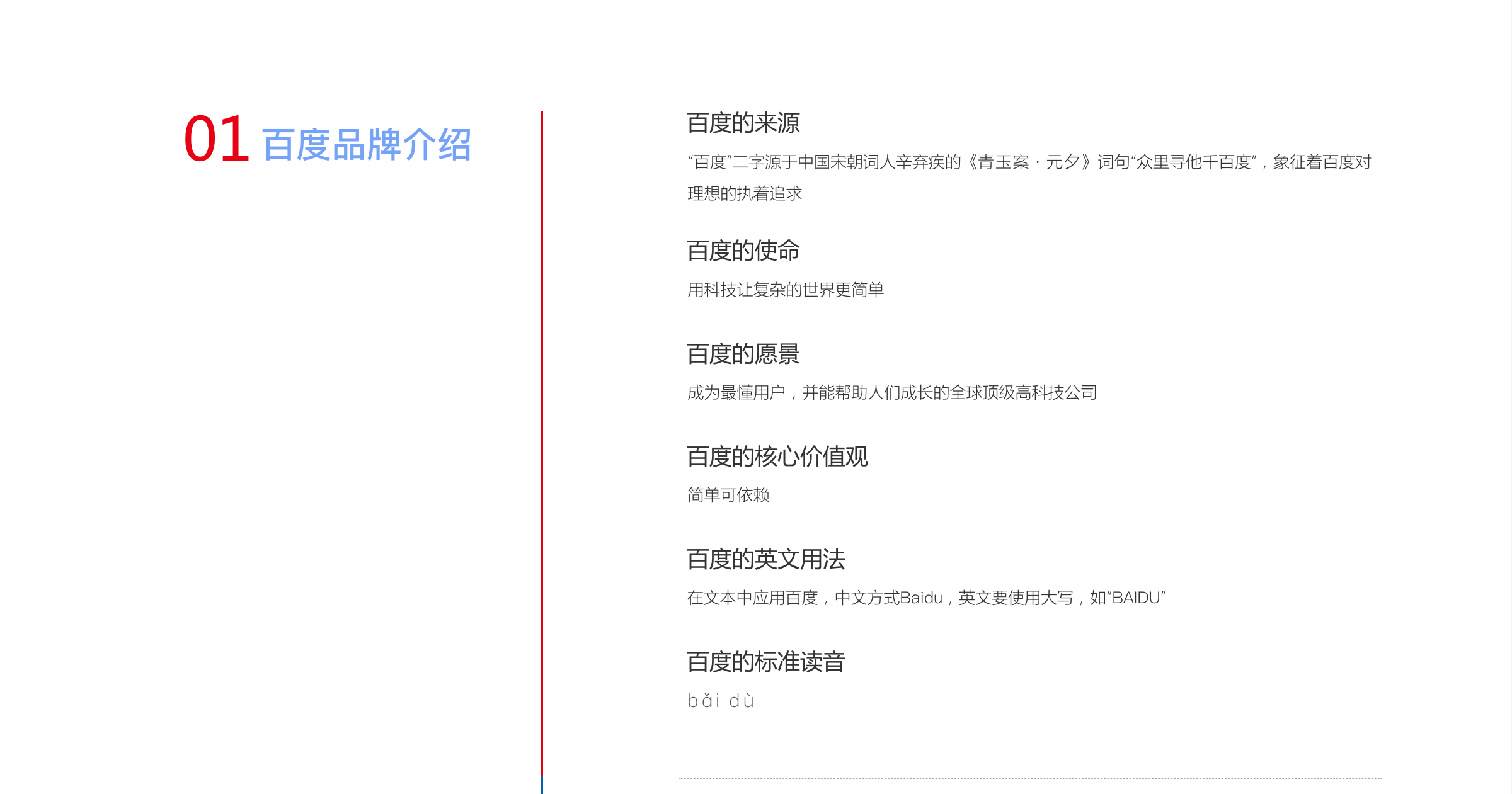The image size is (1512, 794).
Task: Click the line beginning "在文本中应用百度"
Action: coord(926,598)
